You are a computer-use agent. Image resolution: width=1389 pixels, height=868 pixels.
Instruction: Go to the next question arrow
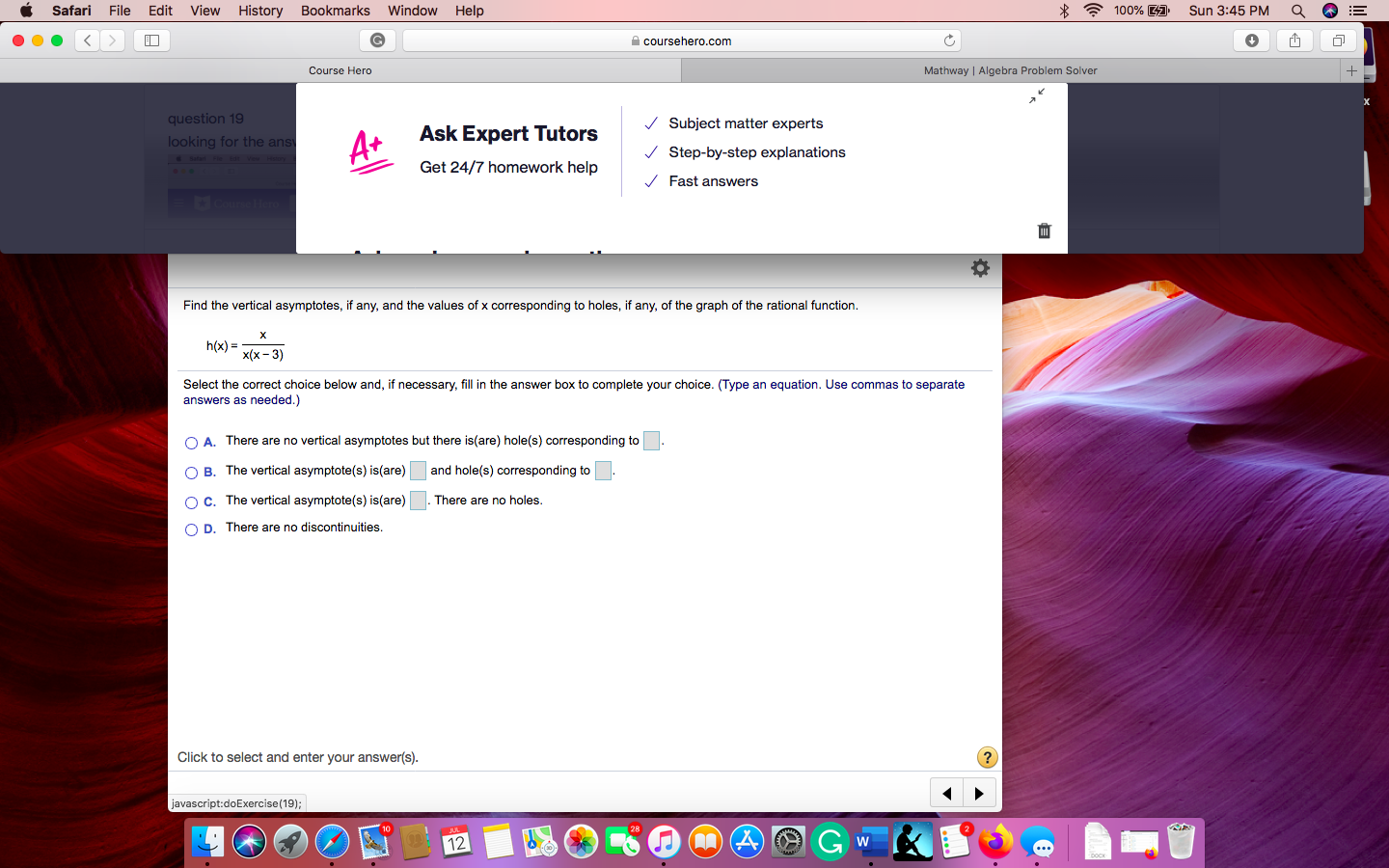(x=980, y=793)
